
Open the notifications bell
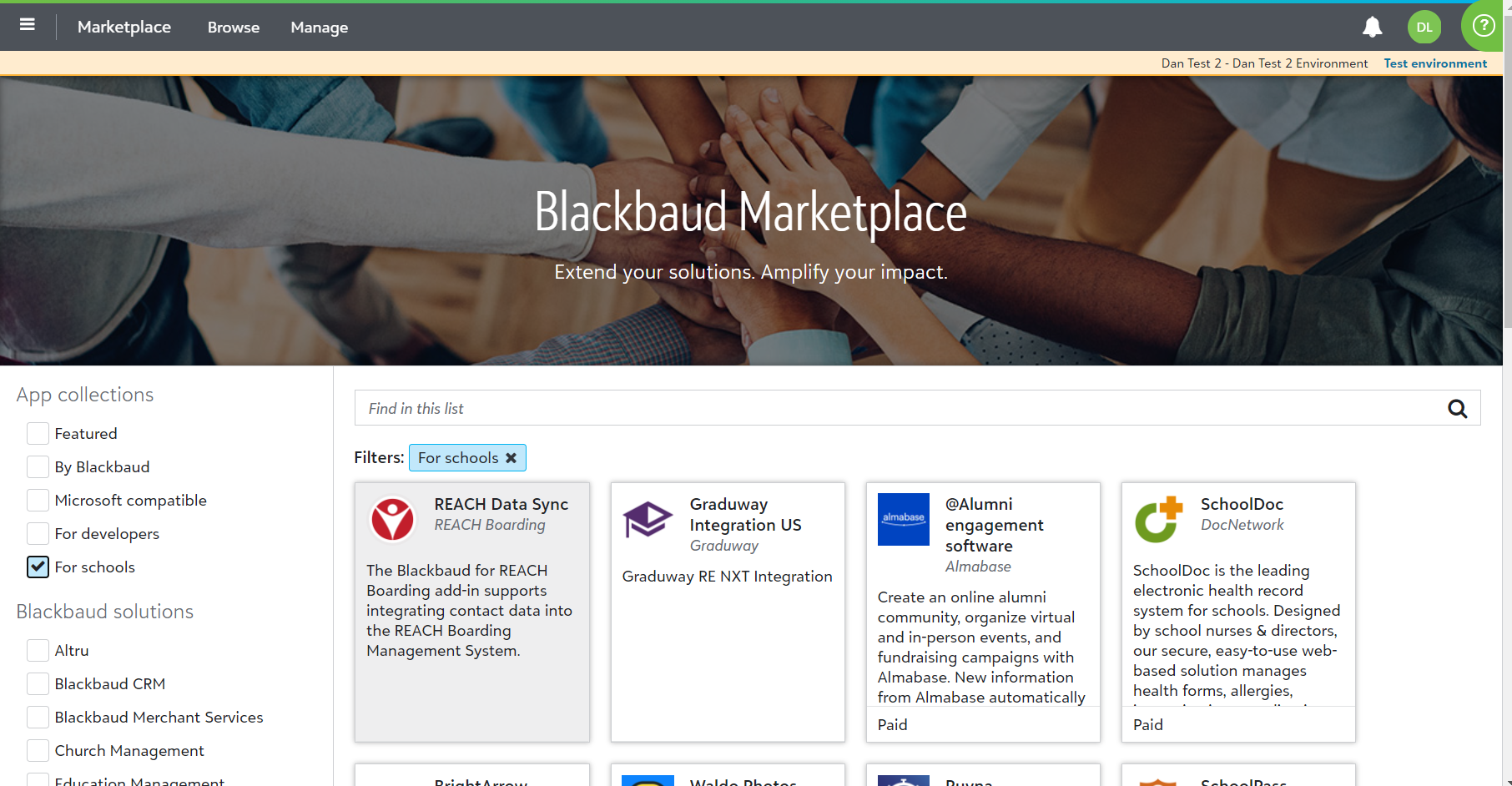[x=1372, y=28]
